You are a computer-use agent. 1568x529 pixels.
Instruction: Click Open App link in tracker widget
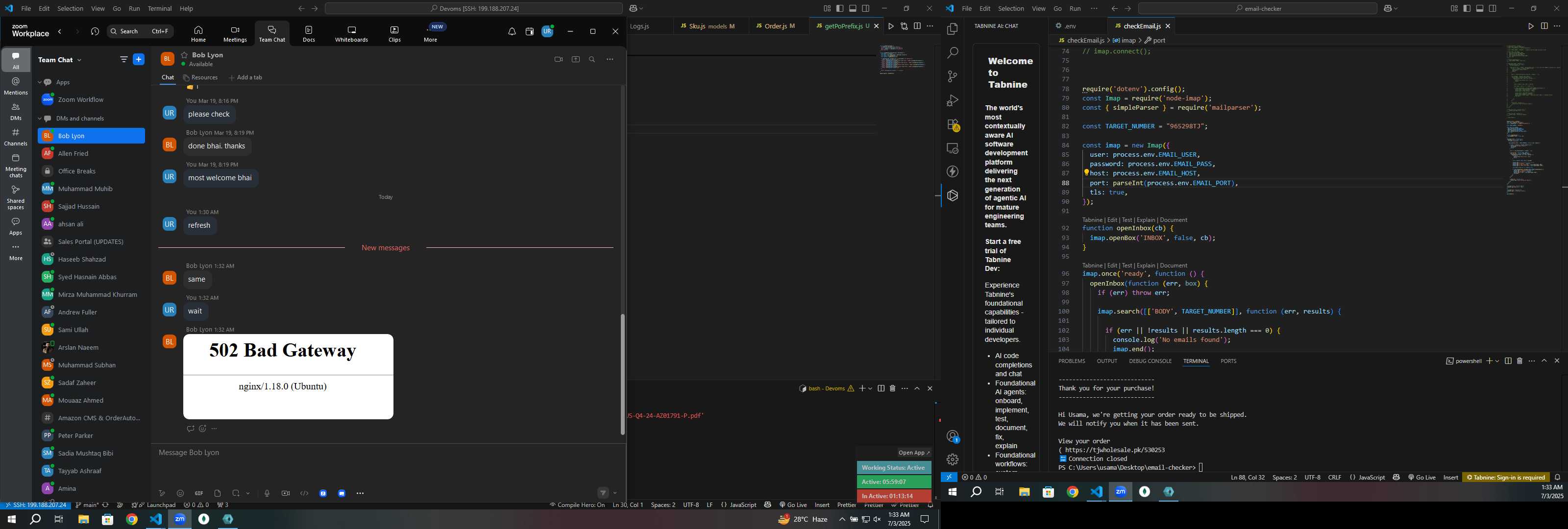click(914, 453)
